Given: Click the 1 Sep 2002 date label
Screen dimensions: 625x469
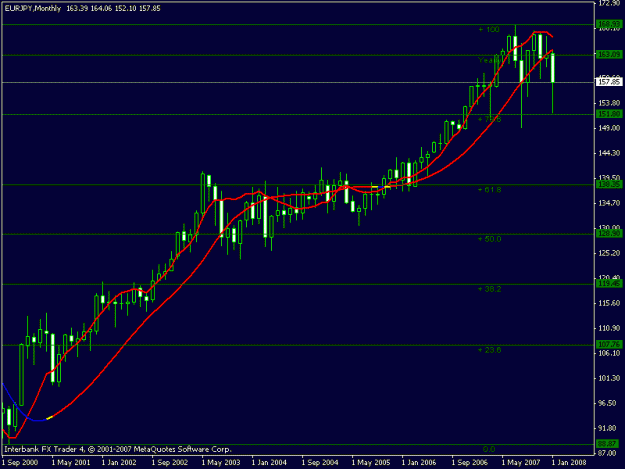Looking at the screenshot, I should (x=170, y=463).
